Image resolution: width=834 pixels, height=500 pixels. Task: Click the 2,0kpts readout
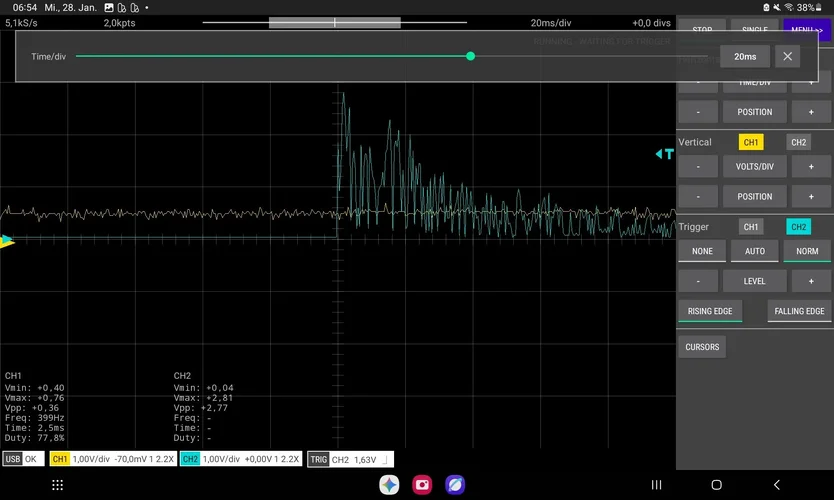pyautogui.click(x=119, y=23)
